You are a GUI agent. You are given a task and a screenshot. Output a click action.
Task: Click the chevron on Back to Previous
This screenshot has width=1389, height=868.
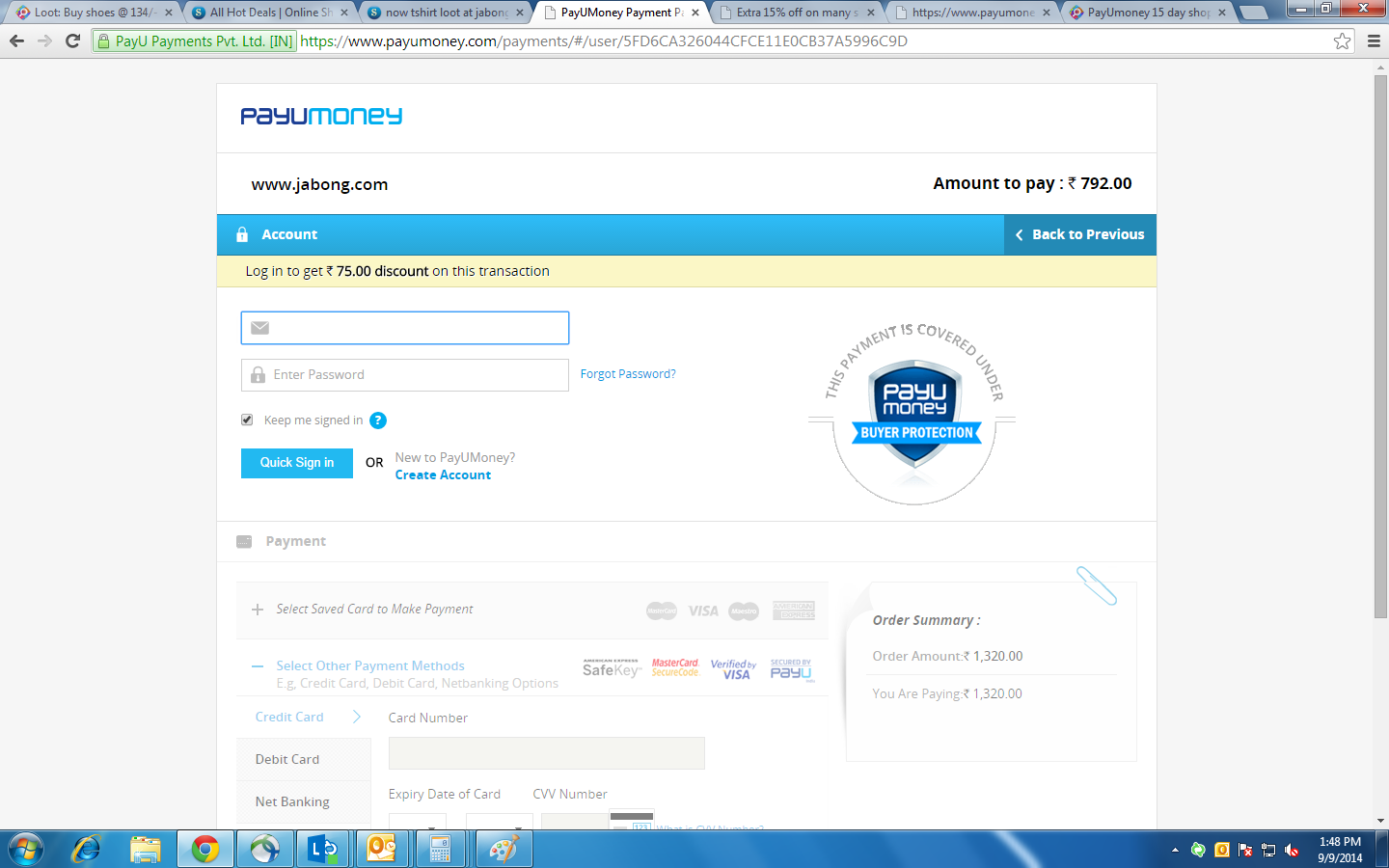click(x=1019, y=234)
